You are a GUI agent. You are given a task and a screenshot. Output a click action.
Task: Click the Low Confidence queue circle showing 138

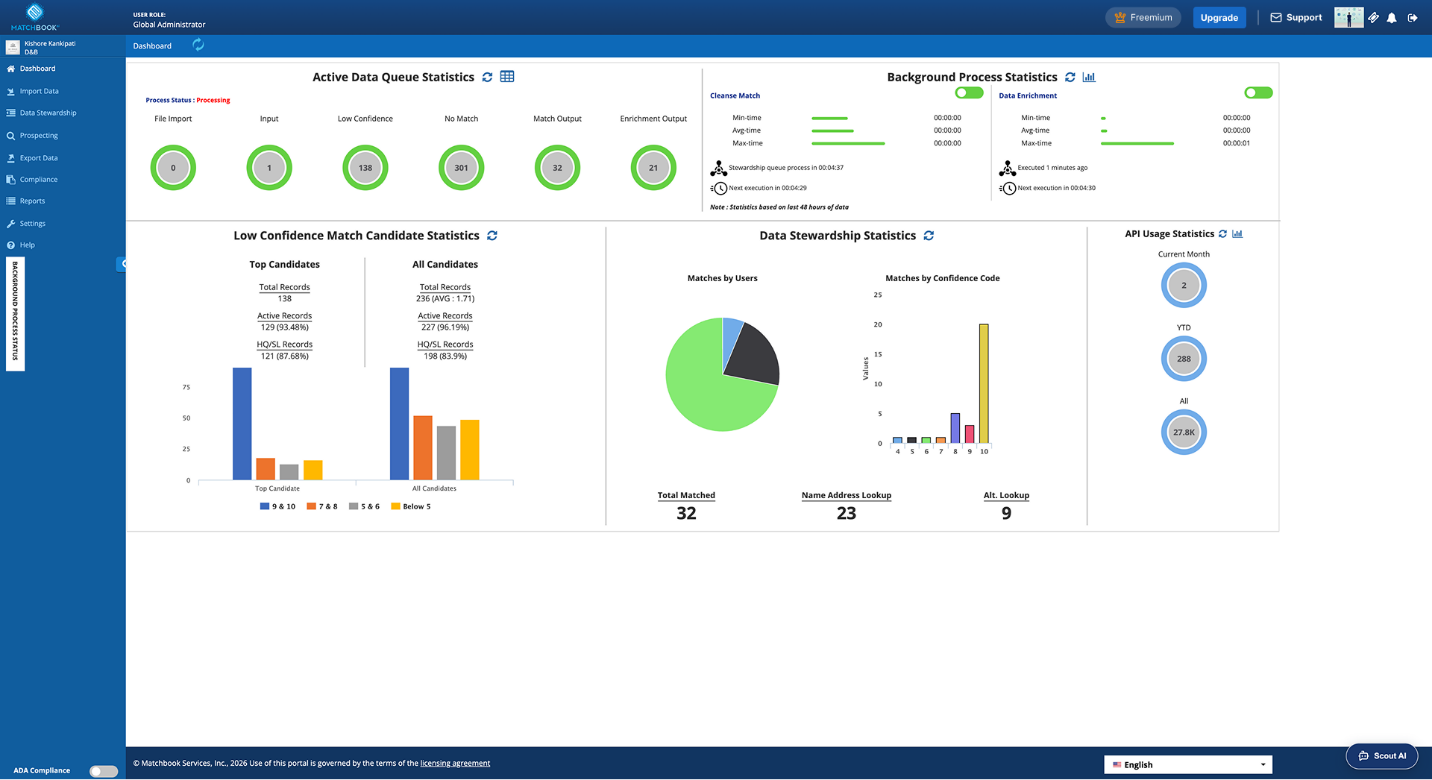365,168
